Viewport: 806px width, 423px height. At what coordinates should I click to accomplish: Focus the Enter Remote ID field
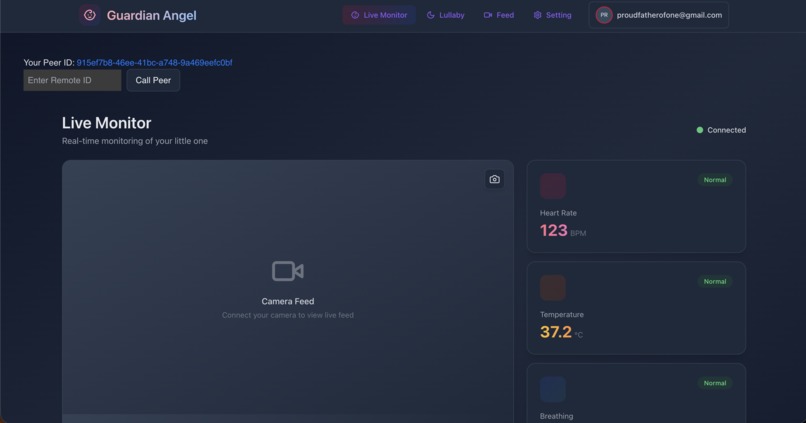(x=72, y=80)
